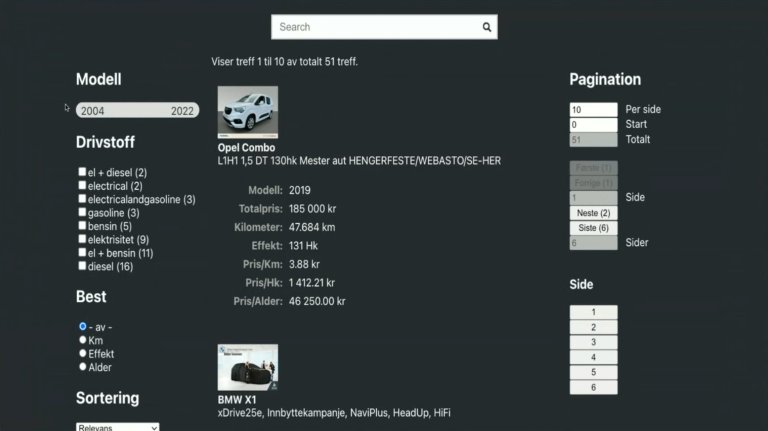Viewport: 768px width, 431px height.
Task: Choose the Effekt radio option
Action: point(82,353)
